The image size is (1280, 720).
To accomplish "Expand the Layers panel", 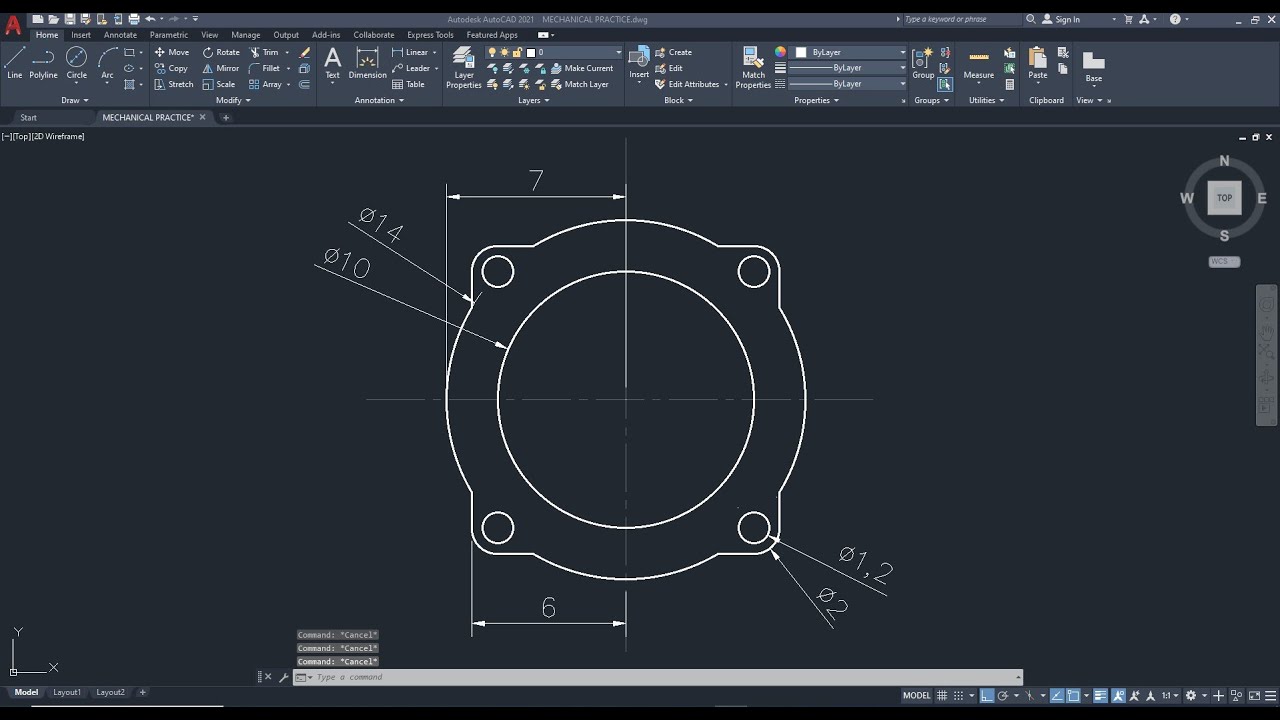I will [533, 100].
